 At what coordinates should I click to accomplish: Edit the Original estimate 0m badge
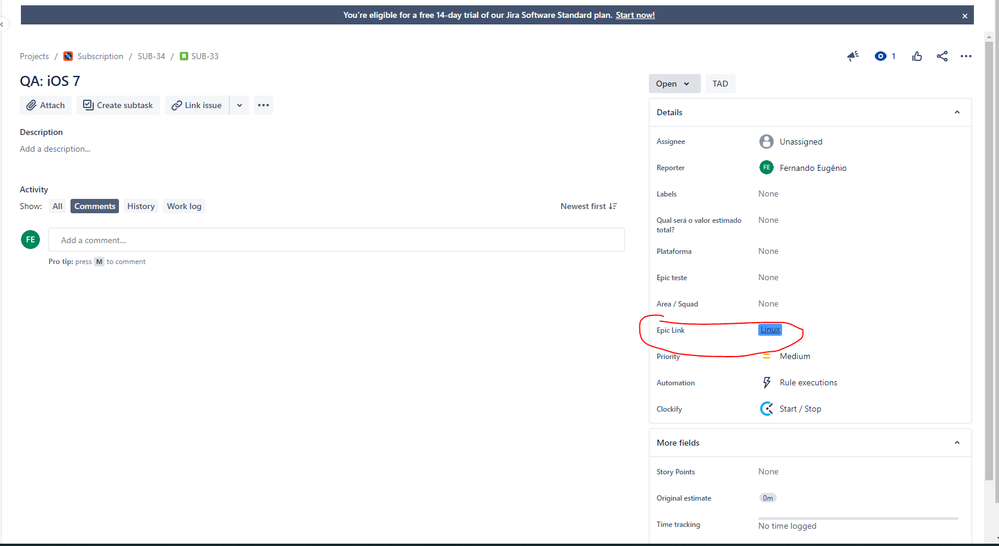(x=768, y=498)
